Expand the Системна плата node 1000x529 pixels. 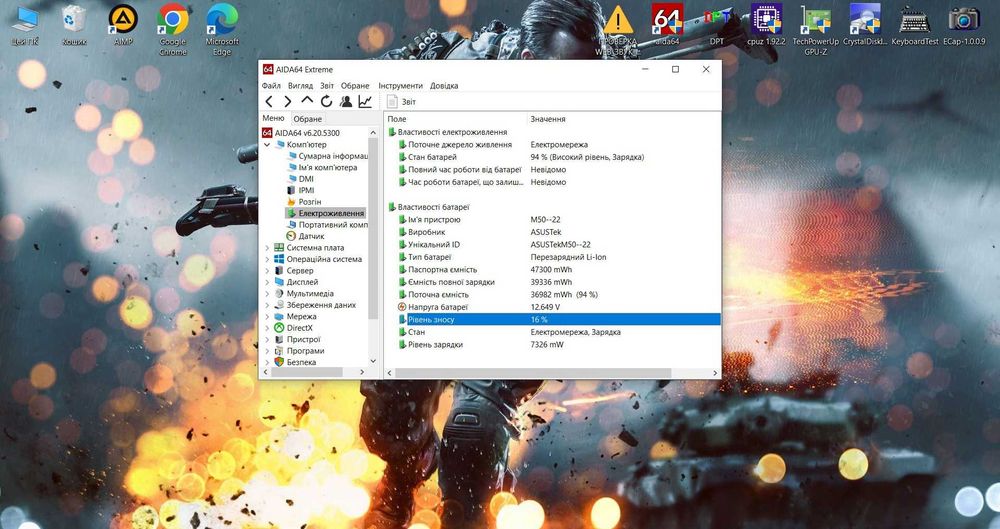(267, 248)
